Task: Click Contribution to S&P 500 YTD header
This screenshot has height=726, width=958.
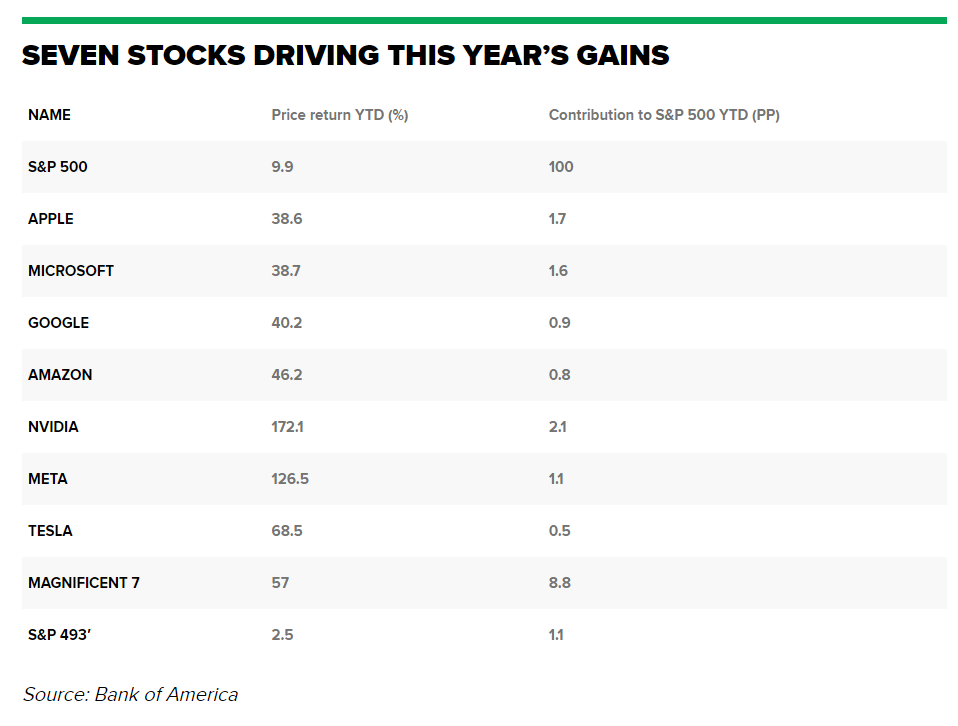Action: [664, 115]
